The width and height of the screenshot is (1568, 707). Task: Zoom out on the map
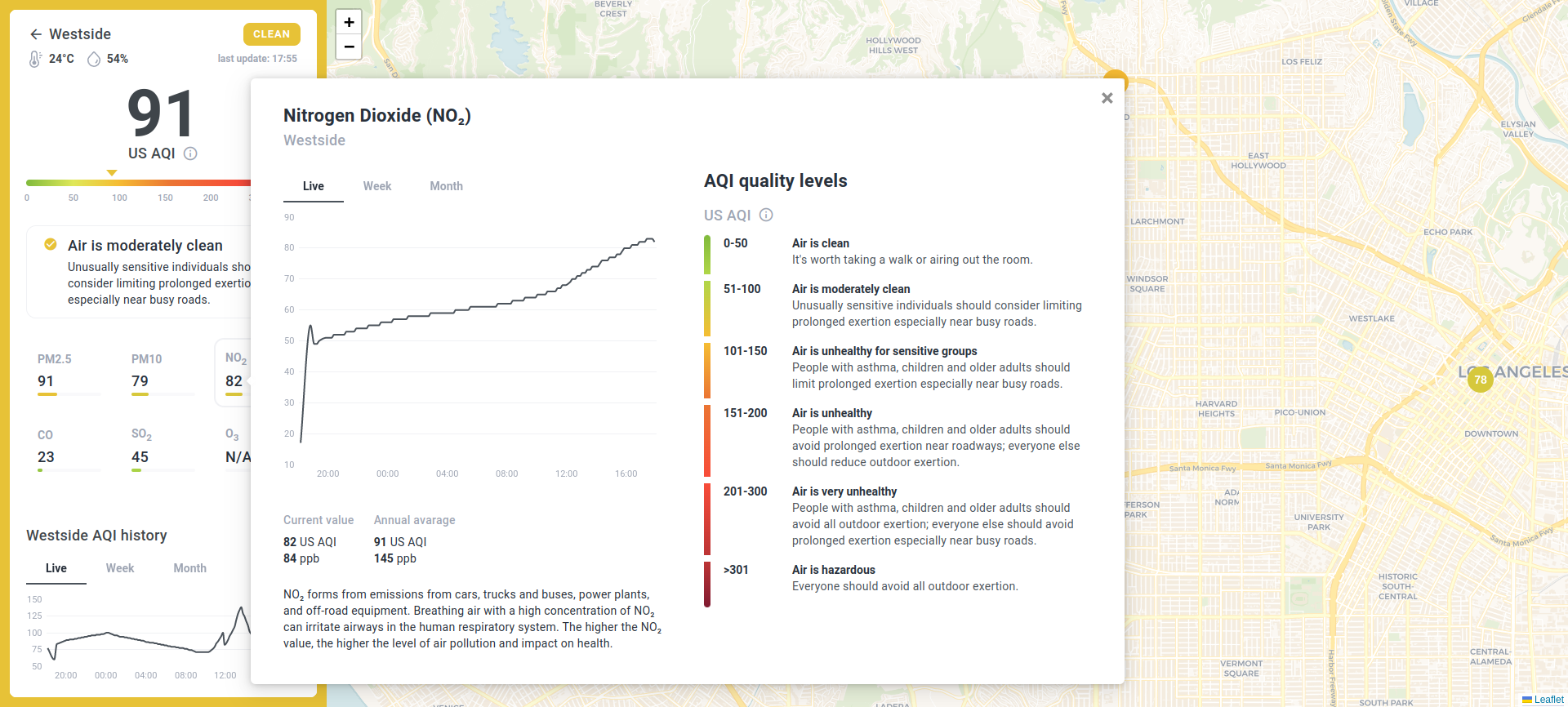349,47
